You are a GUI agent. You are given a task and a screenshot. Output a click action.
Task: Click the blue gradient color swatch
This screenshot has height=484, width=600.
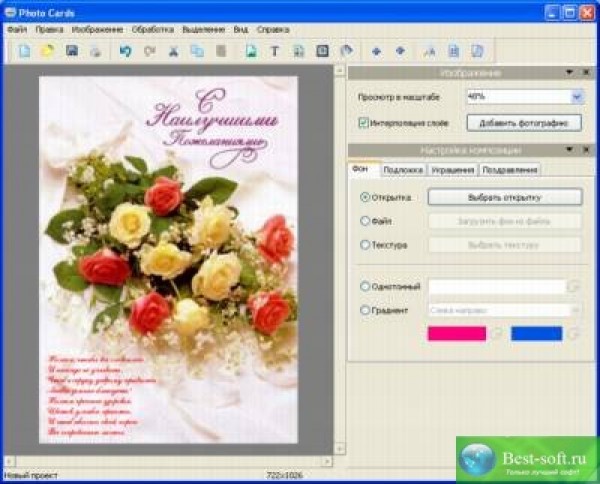point(536,333)
